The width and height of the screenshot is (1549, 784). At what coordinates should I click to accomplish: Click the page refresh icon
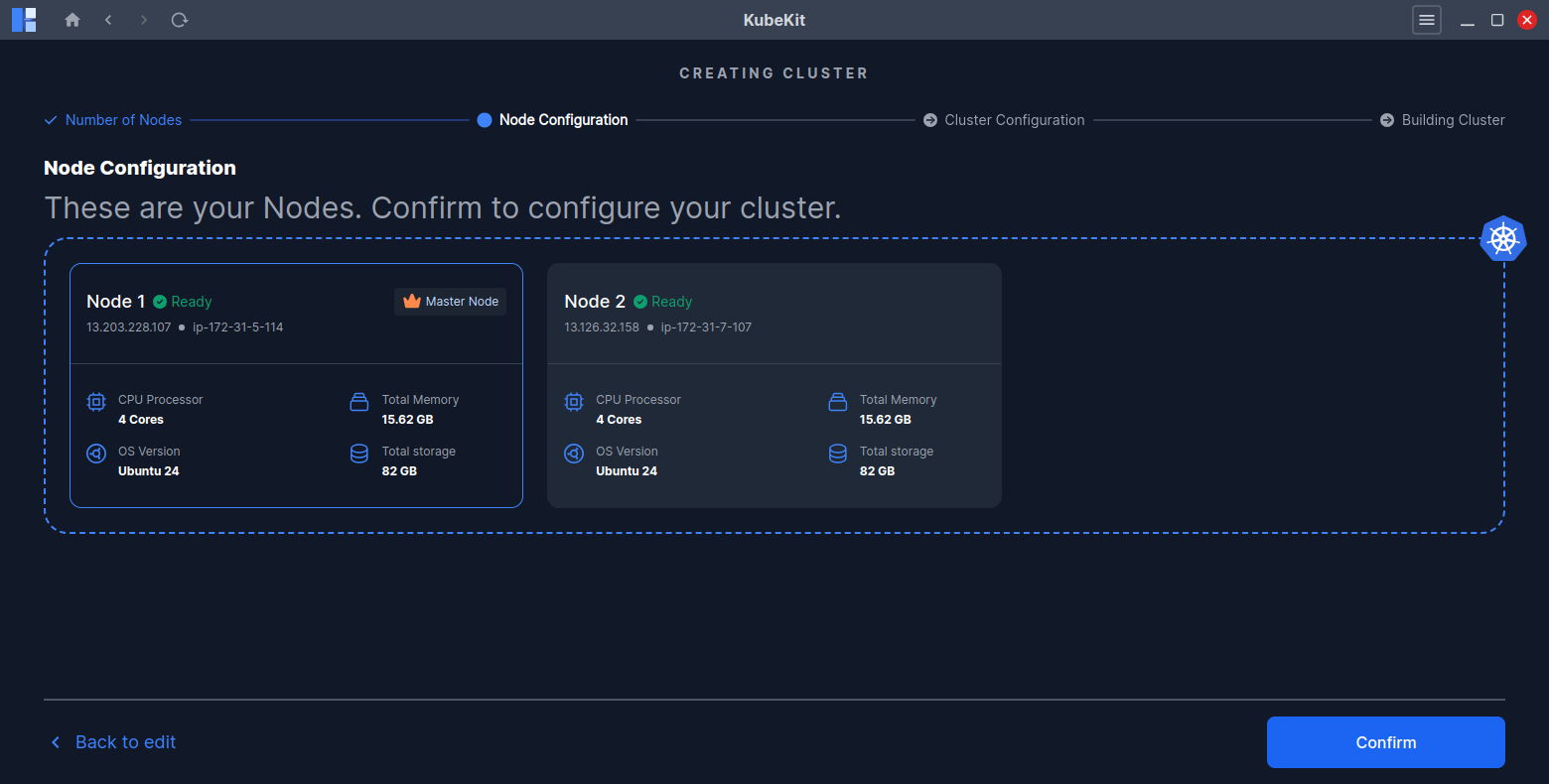click(x=179, y=19)
